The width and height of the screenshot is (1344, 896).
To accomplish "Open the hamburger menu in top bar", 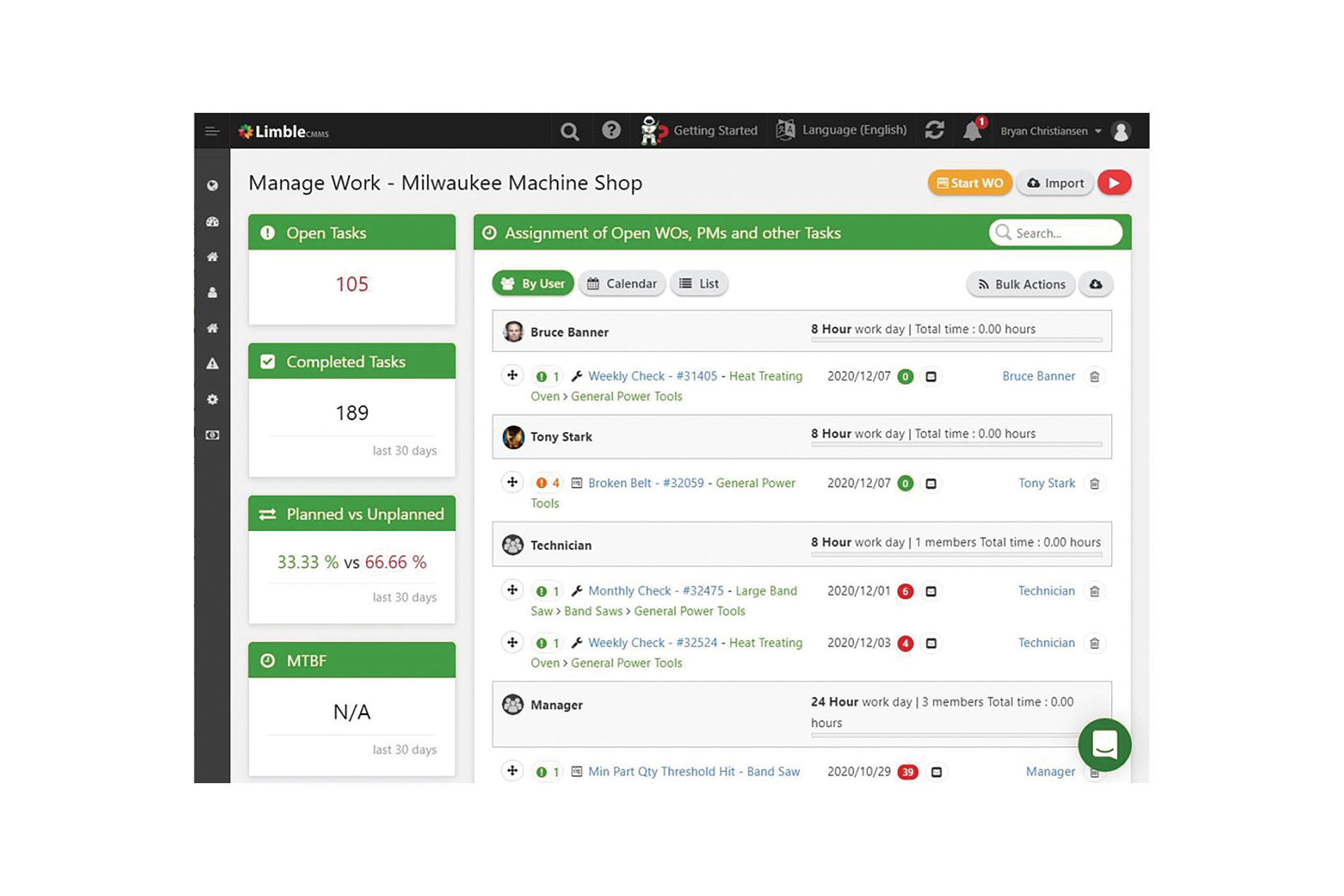I will (212, 132).
